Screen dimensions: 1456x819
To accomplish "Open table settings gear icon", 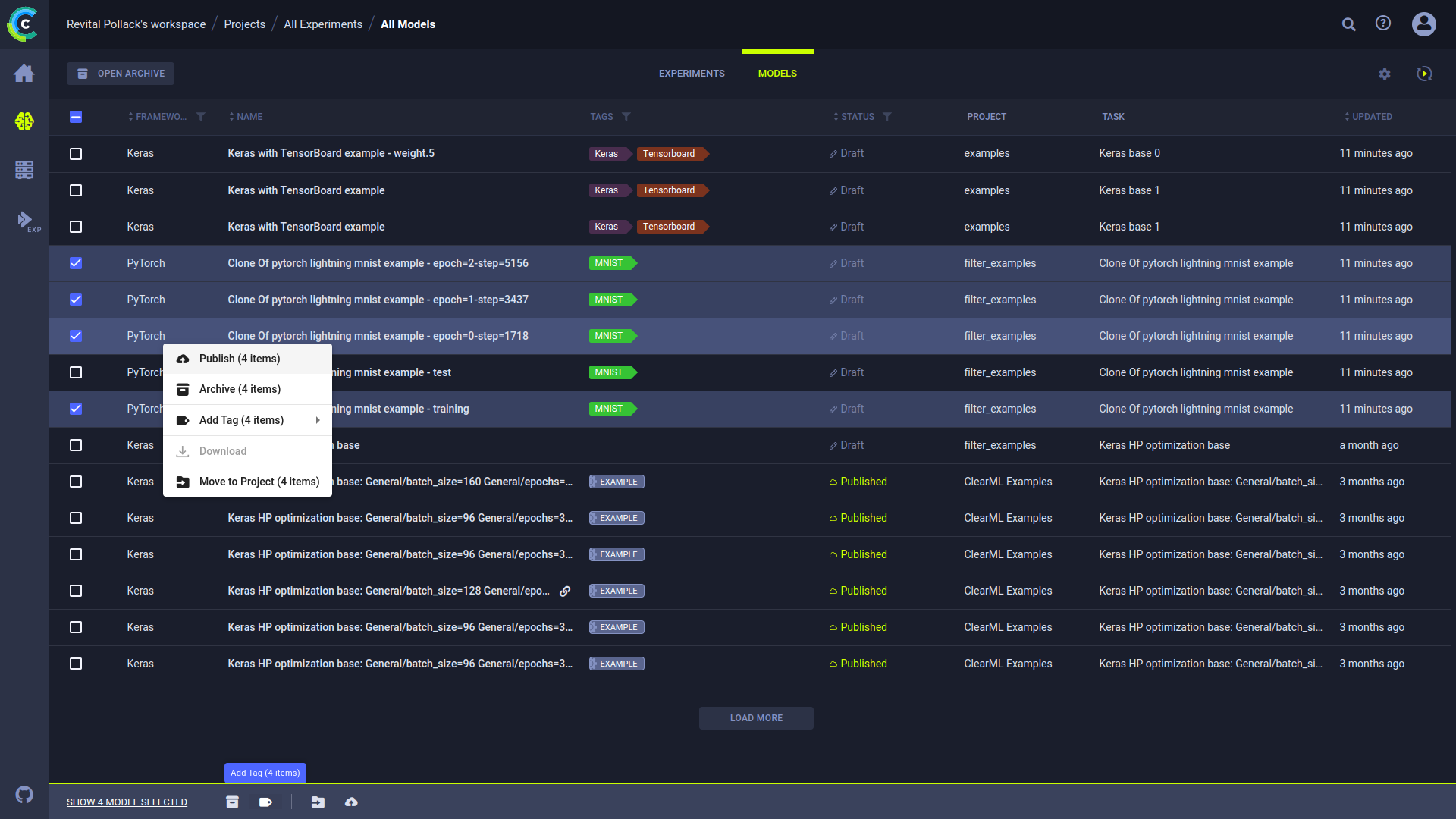I will 1385,74.
